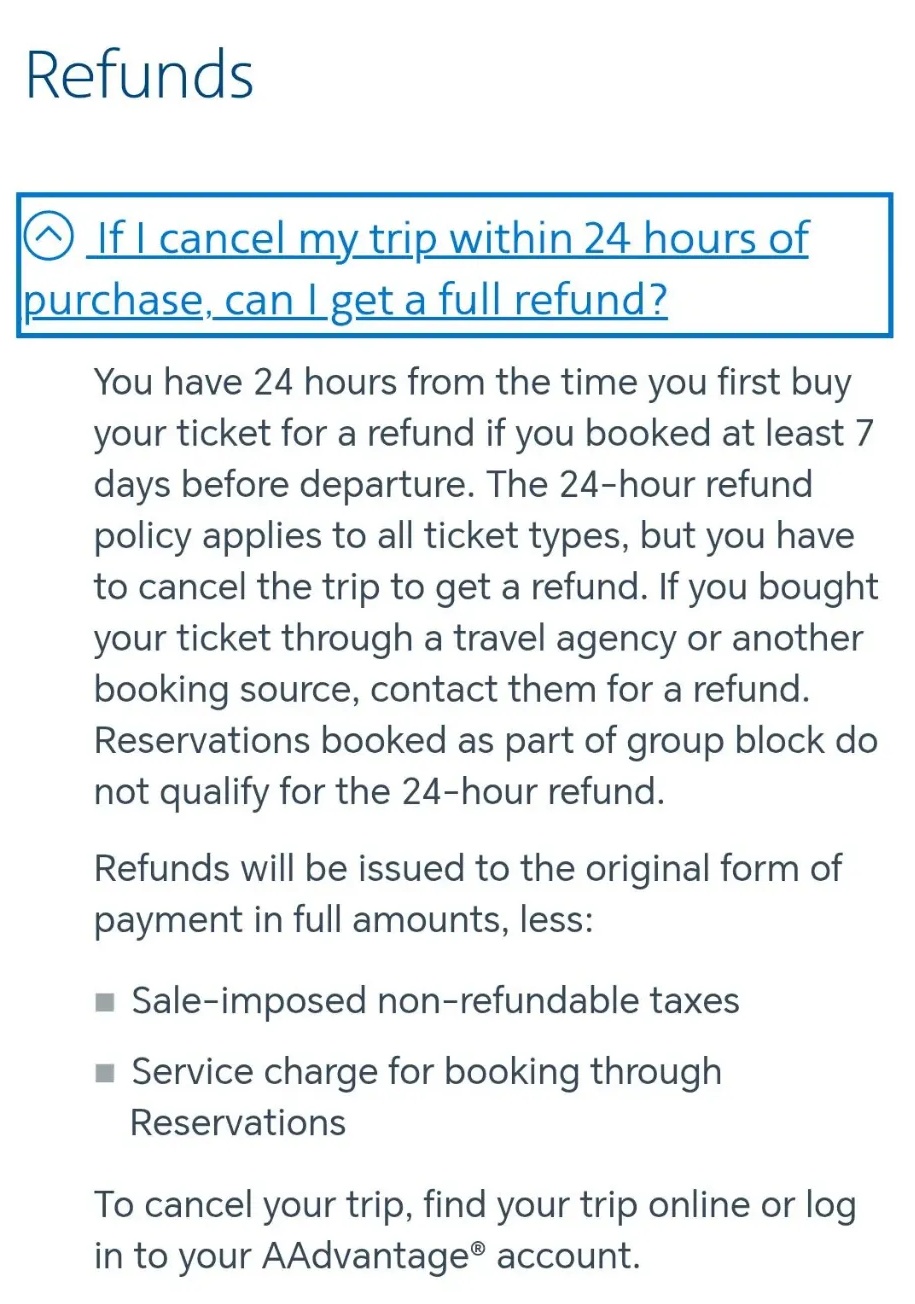This screenshot has width=915, height=1304.
Task: Click the square bullet beside Service charge
Action: point(105,1073)
